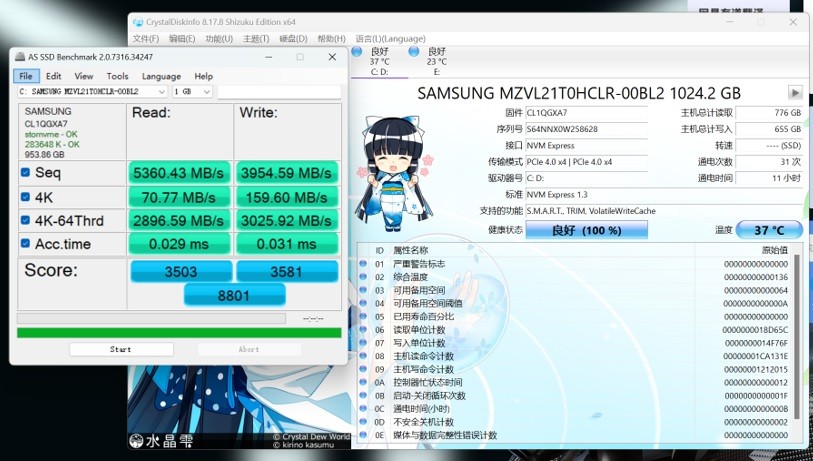Click the 主机总计写入 655 GB value

(769, 129)
